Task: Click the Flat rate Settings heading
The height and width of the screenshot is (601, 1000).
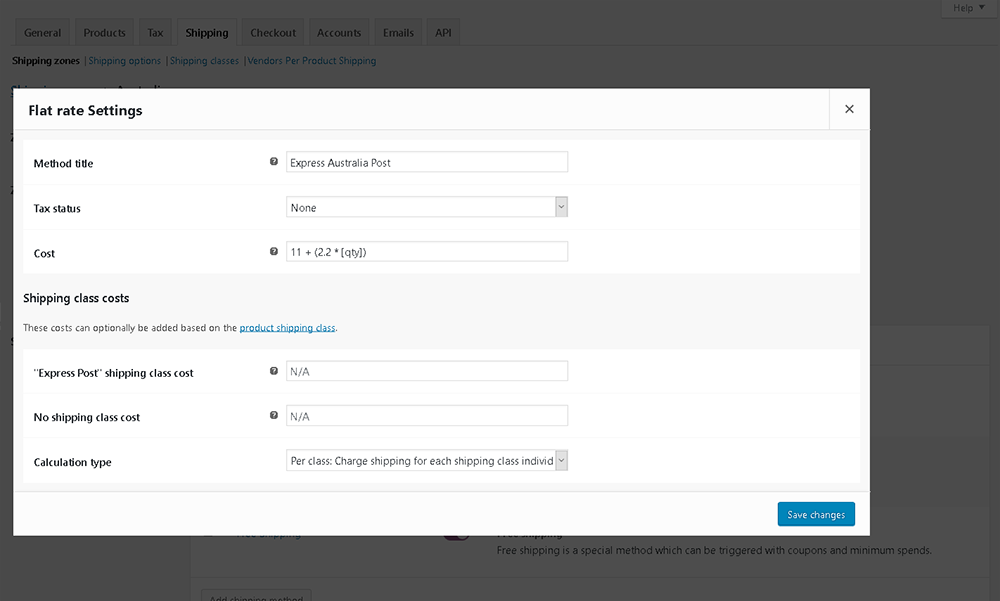Action: tap(85, 110)
